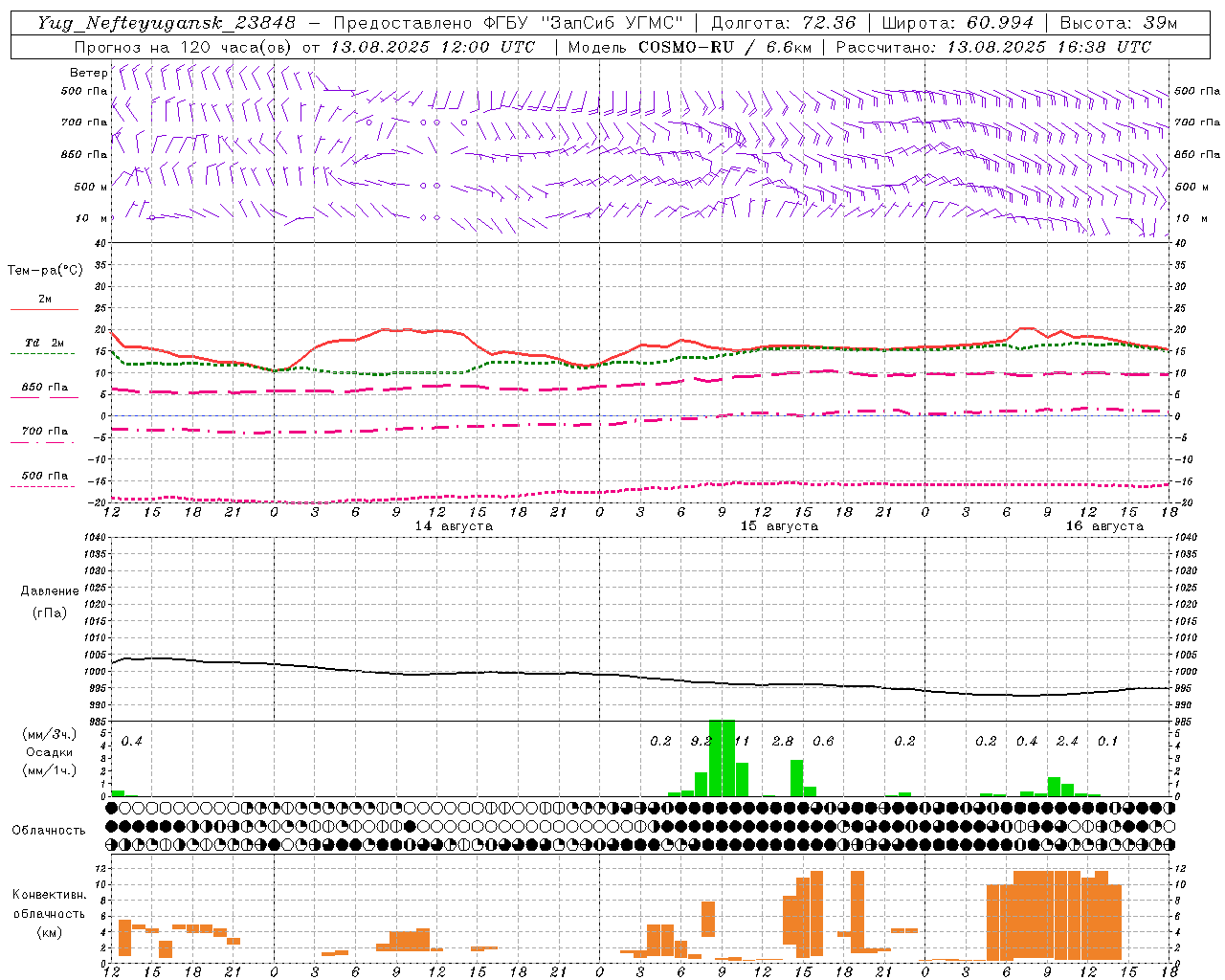Click the Td 2м legend label
This screenshot has width=1225, height=980.
click(44, 343)
